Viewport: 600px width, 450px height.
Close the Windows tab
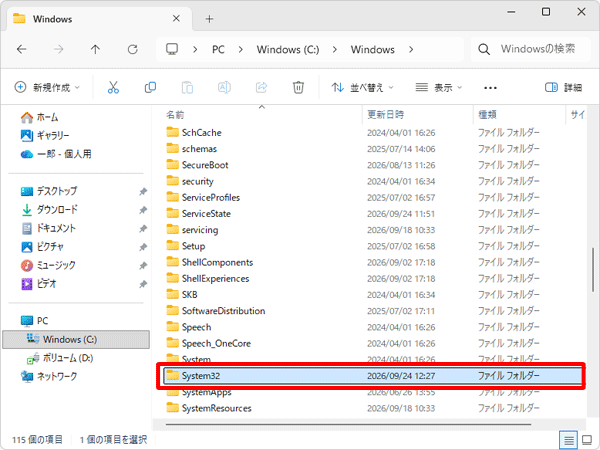tap(176, 18)
